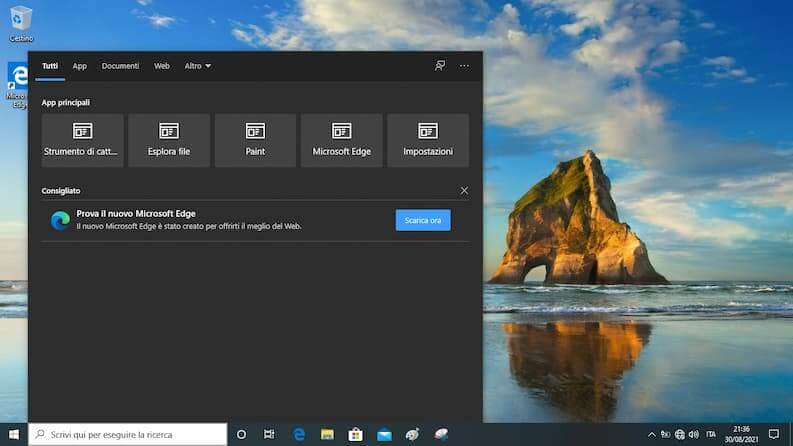
Task: Switch to the Documenti tab
Action: tap(120, 66)
